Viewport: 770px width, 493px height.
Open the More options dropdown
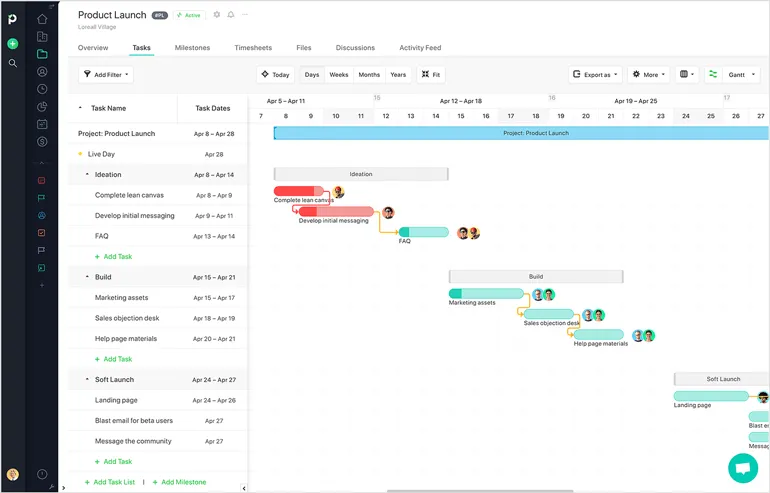[x=649, y=75]
